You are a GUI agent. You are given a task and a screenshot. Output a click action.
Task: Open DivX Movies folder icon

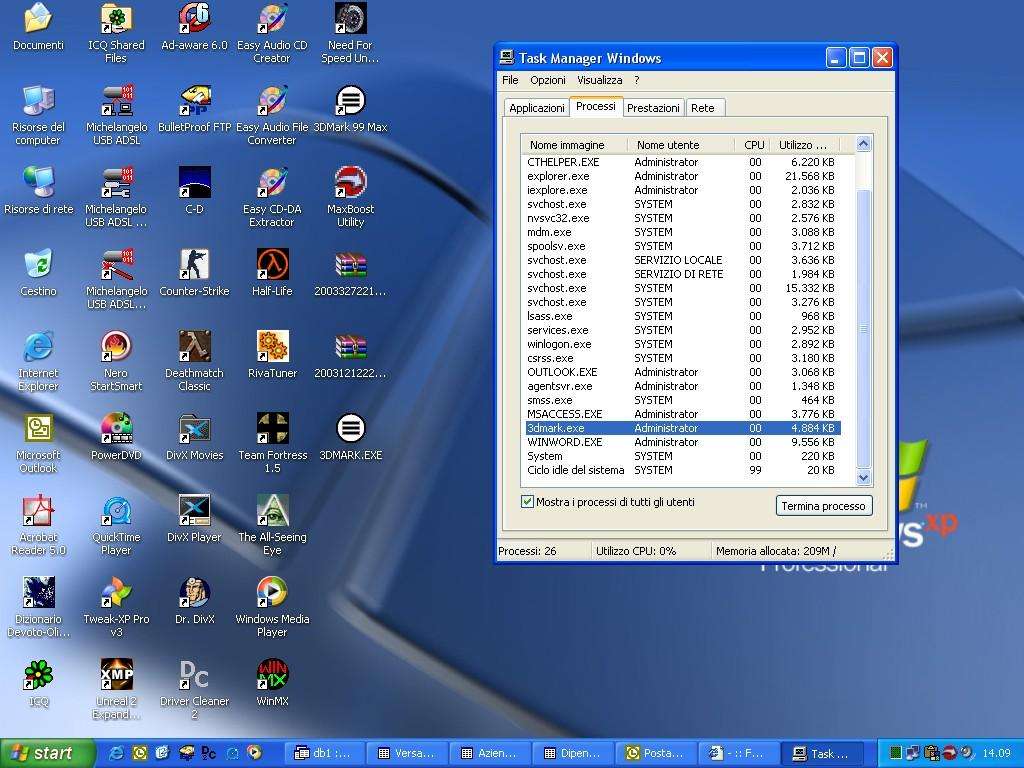click(194, 438)
